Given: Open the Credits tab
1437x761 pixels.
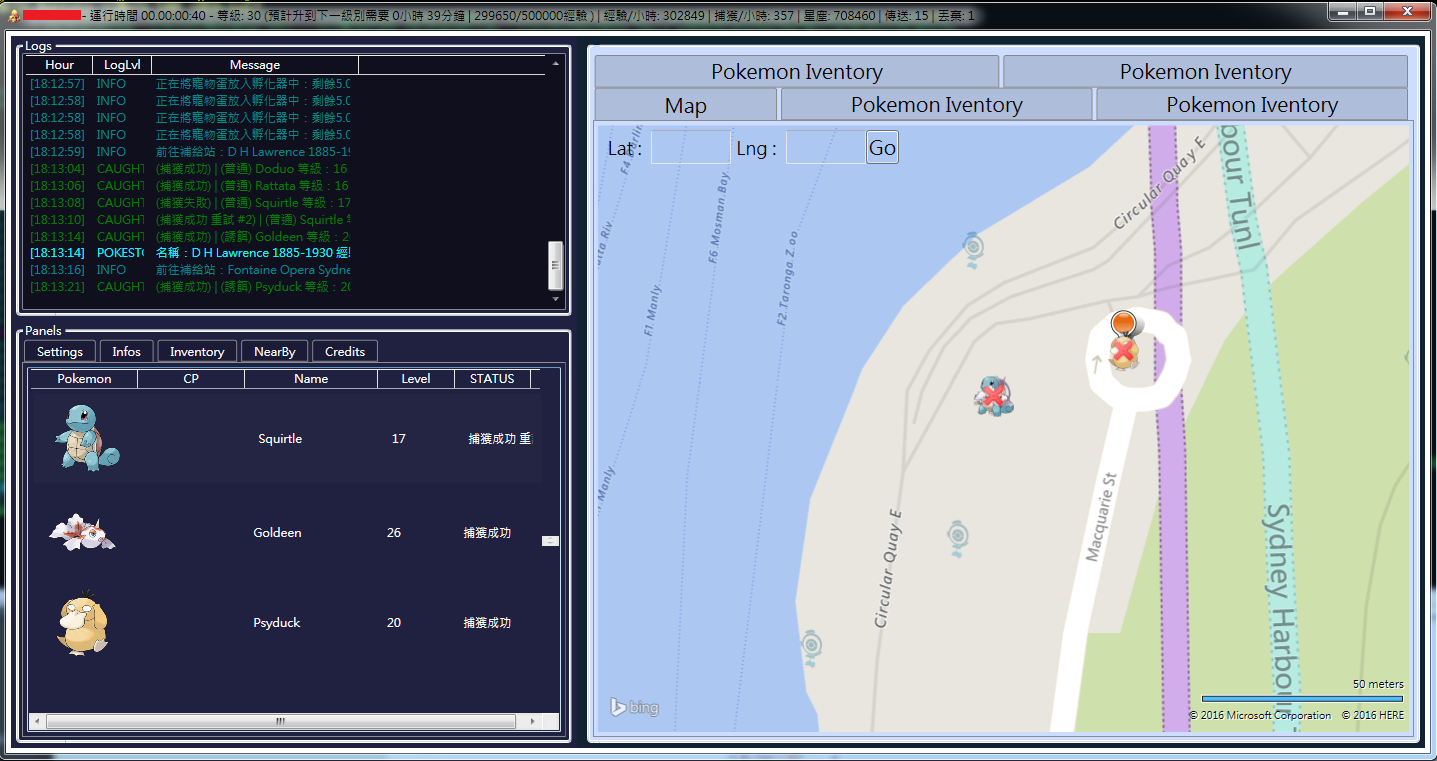Looking at the screenshot, I should coord(345,351).
